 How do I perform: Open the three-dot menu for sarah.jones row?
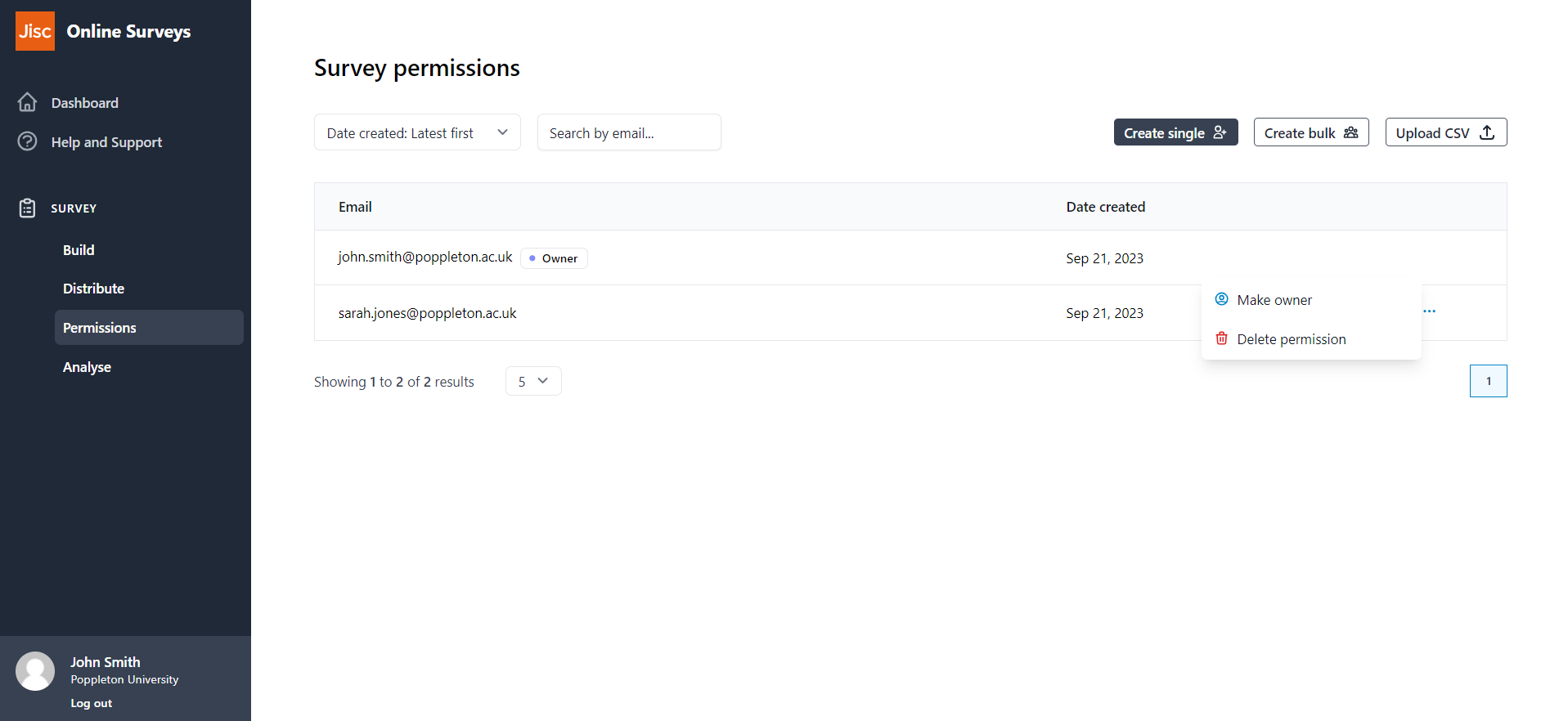tap(1429, 311)
